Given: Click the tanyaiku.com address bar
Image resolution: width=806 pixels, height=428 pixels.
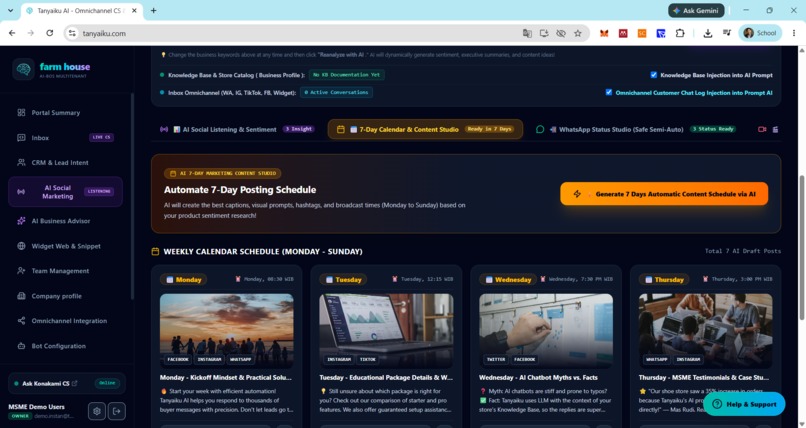Looking at the screenshot, I should click(298, 33).
